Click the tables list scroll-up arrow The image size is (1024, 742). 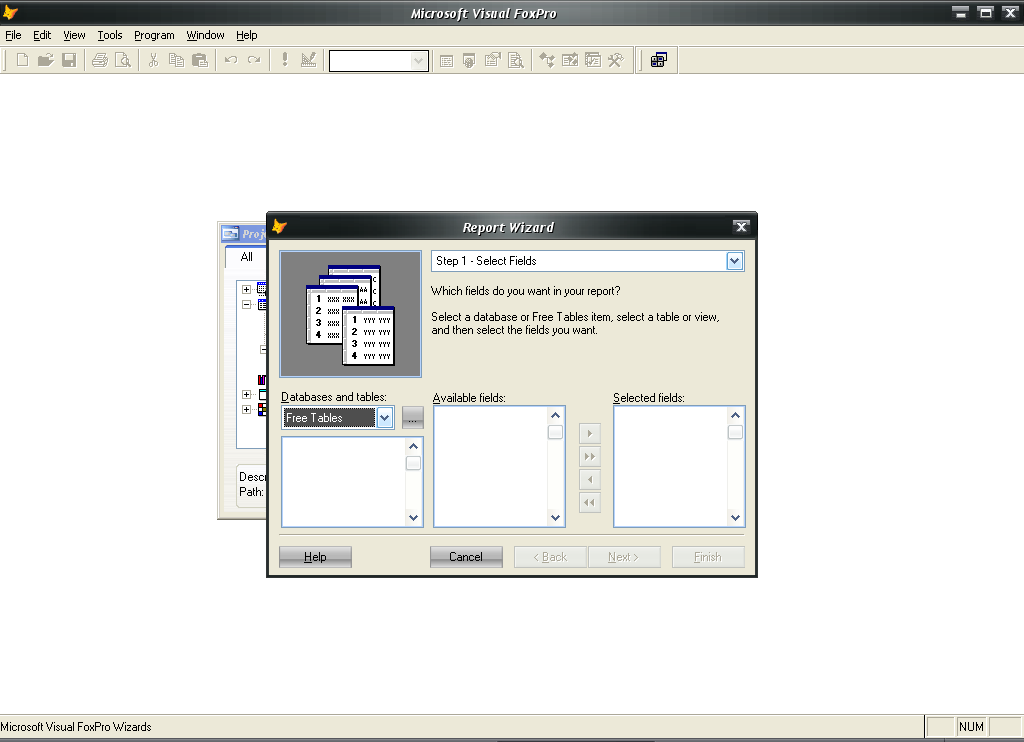click(413, 447)
